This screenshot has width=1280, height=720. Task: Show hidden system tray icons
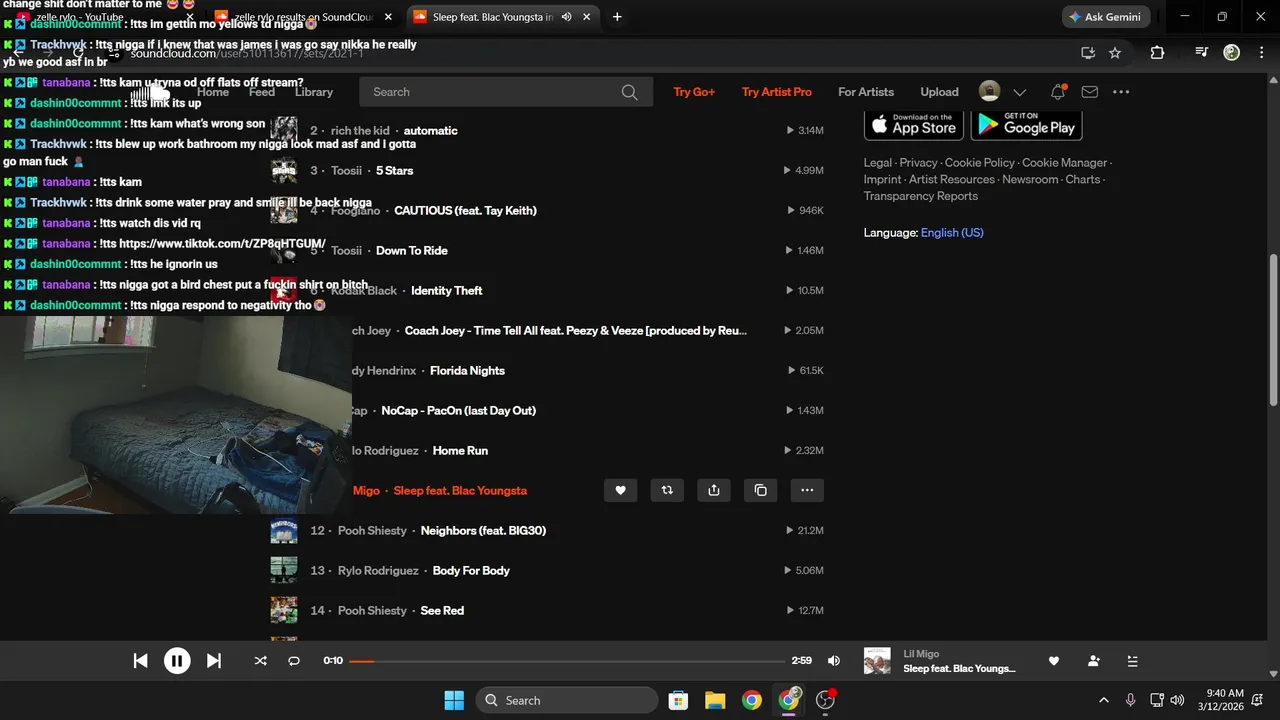[x=1104, y=700]
